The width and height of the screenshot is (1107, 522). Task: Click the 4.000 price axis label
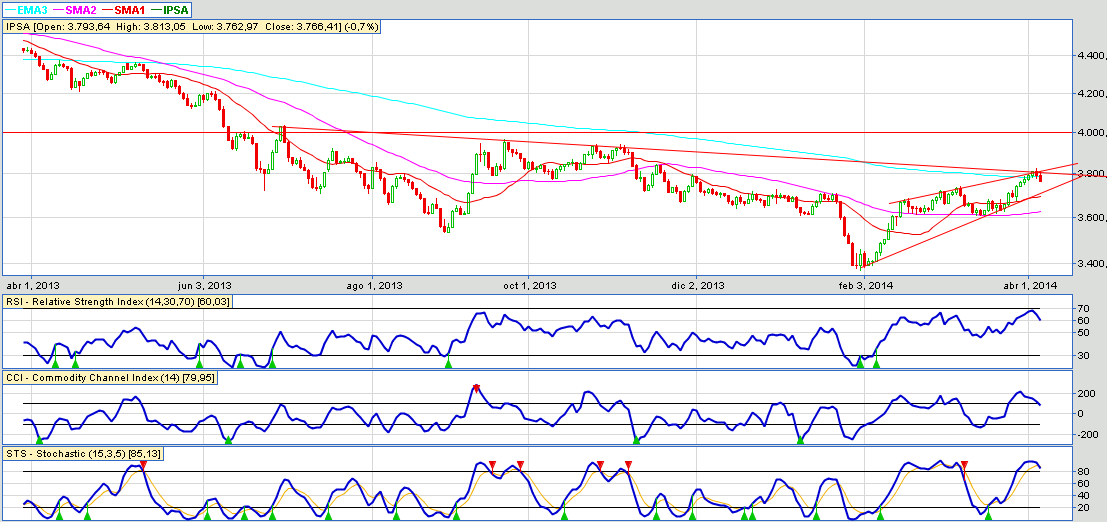click(x=1092, y=133)
